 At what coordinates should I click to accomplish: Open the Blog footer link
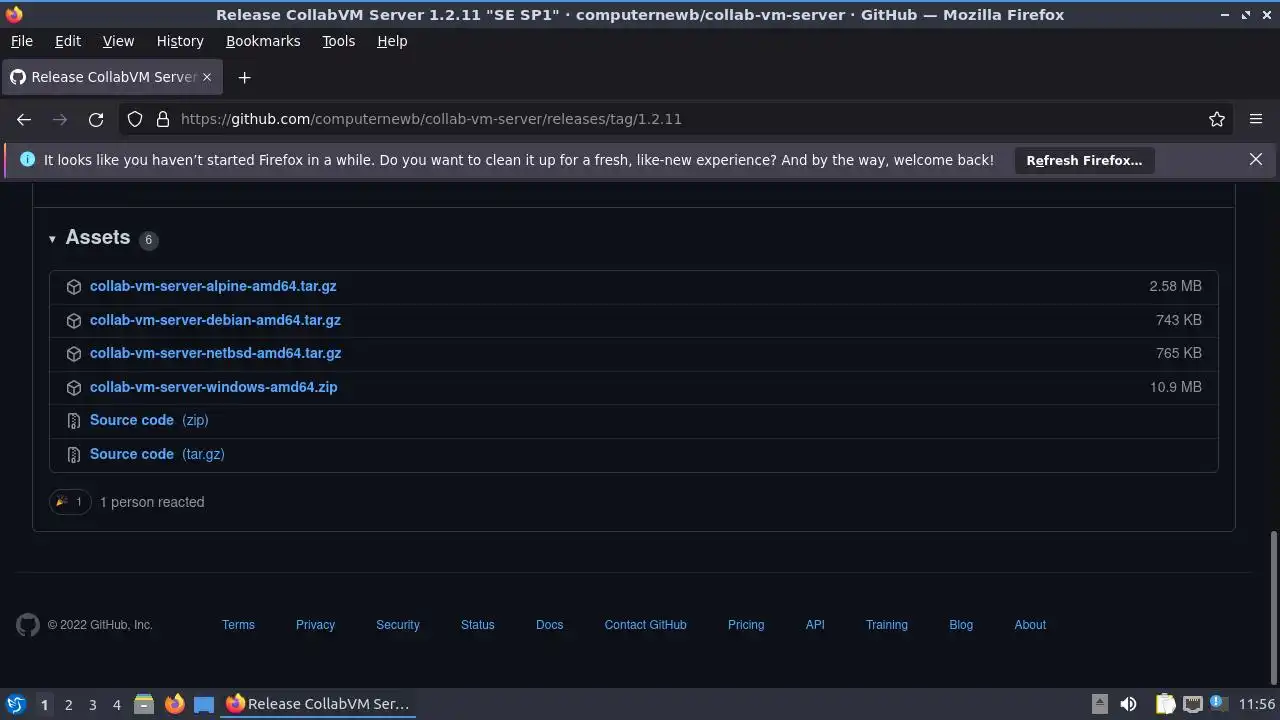pos(961,625)
